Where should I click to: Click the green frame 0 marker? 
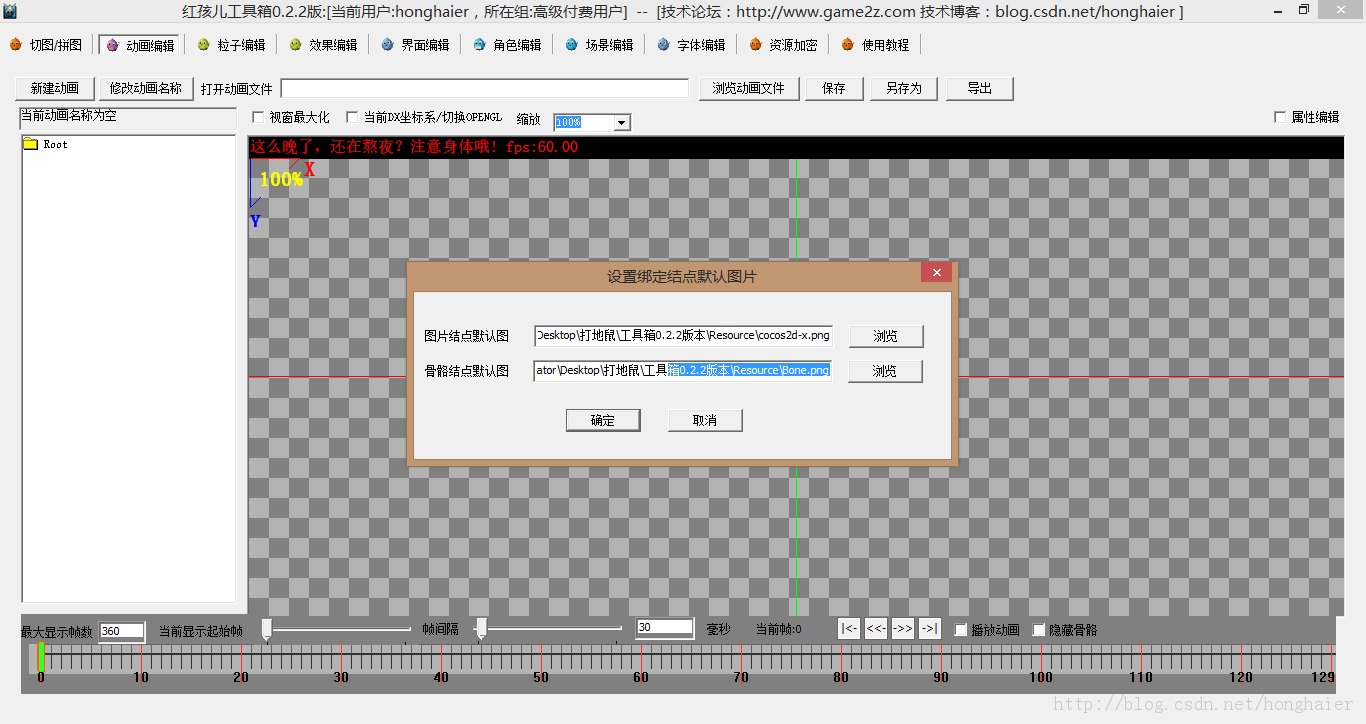click(x=41, y=657)
